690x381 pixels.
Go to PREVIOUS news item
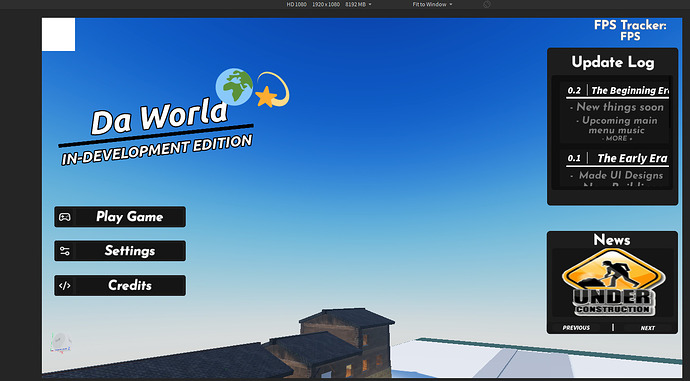point(576,328)
